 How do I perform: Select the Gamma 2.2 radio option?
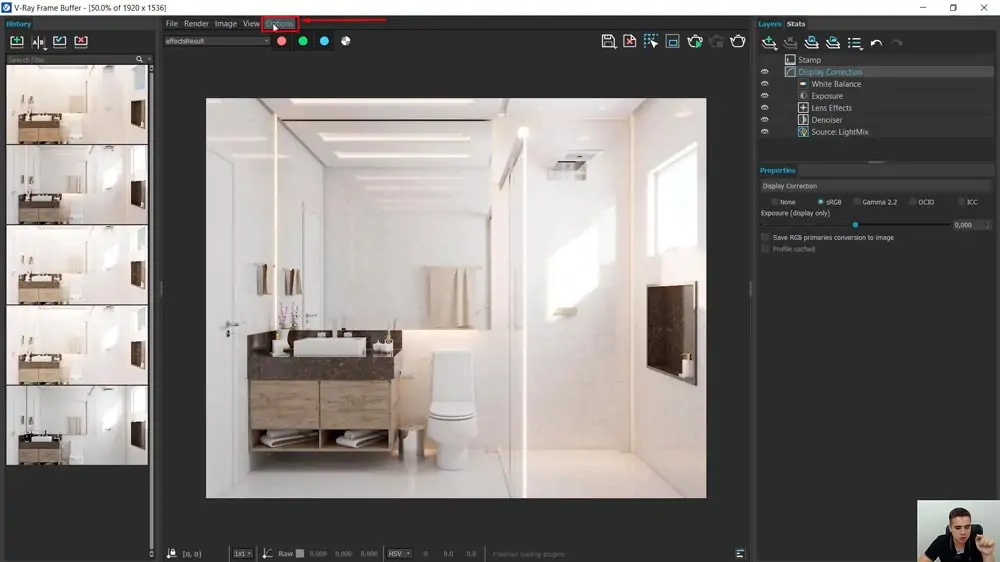(x=857, y=202)
